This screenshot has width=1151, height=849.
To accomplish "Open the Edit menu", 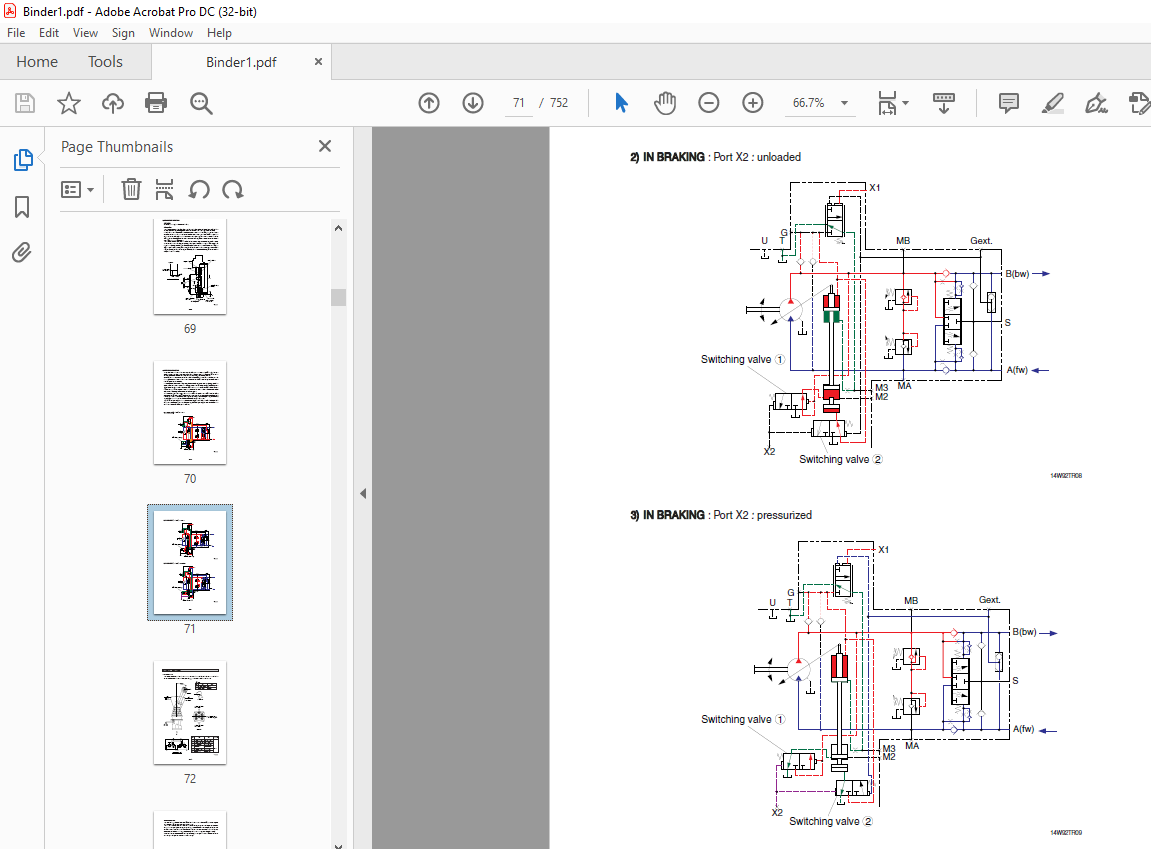I will point(48,32).
